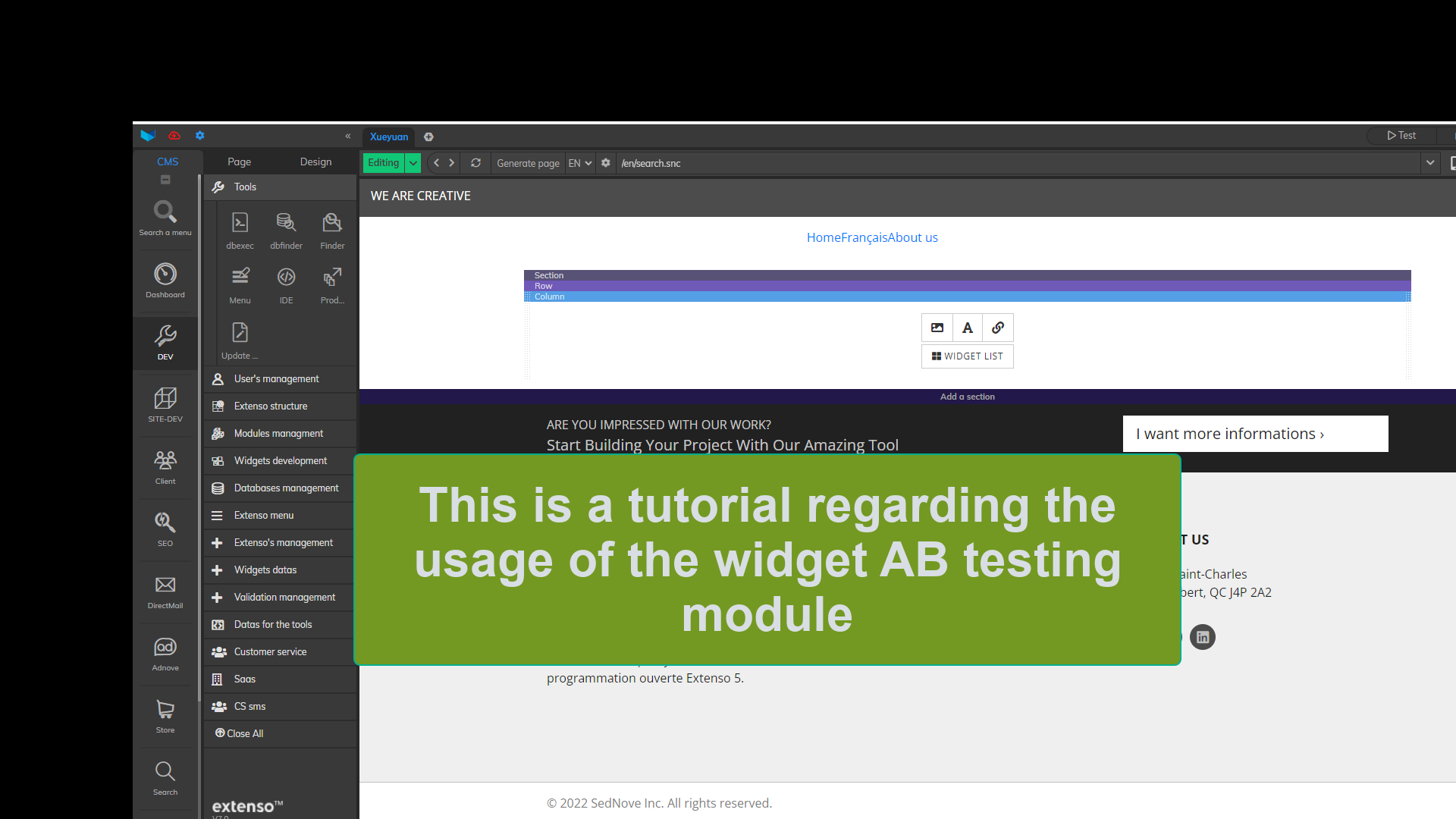Expand Saas section
1456x819 pixels.
click(280, 679)
